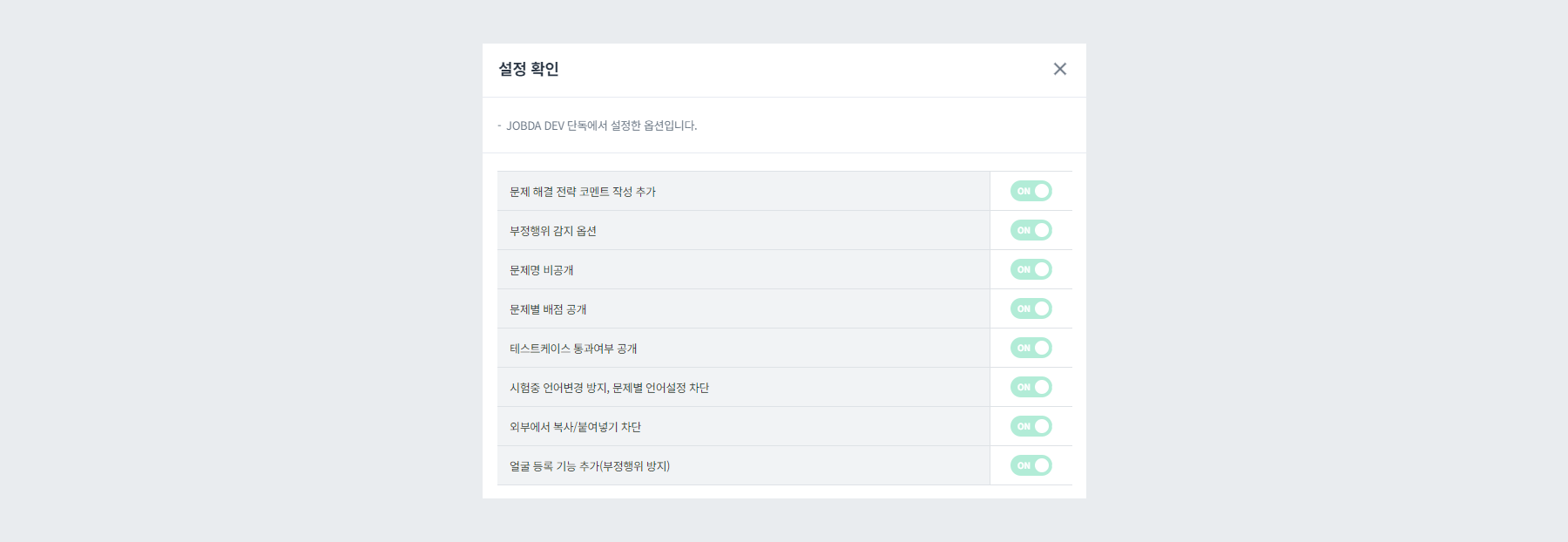Close the 설정 확인 dialog with the X icon
This screenshot has height=542, width=1568.
pos(1060,70)
